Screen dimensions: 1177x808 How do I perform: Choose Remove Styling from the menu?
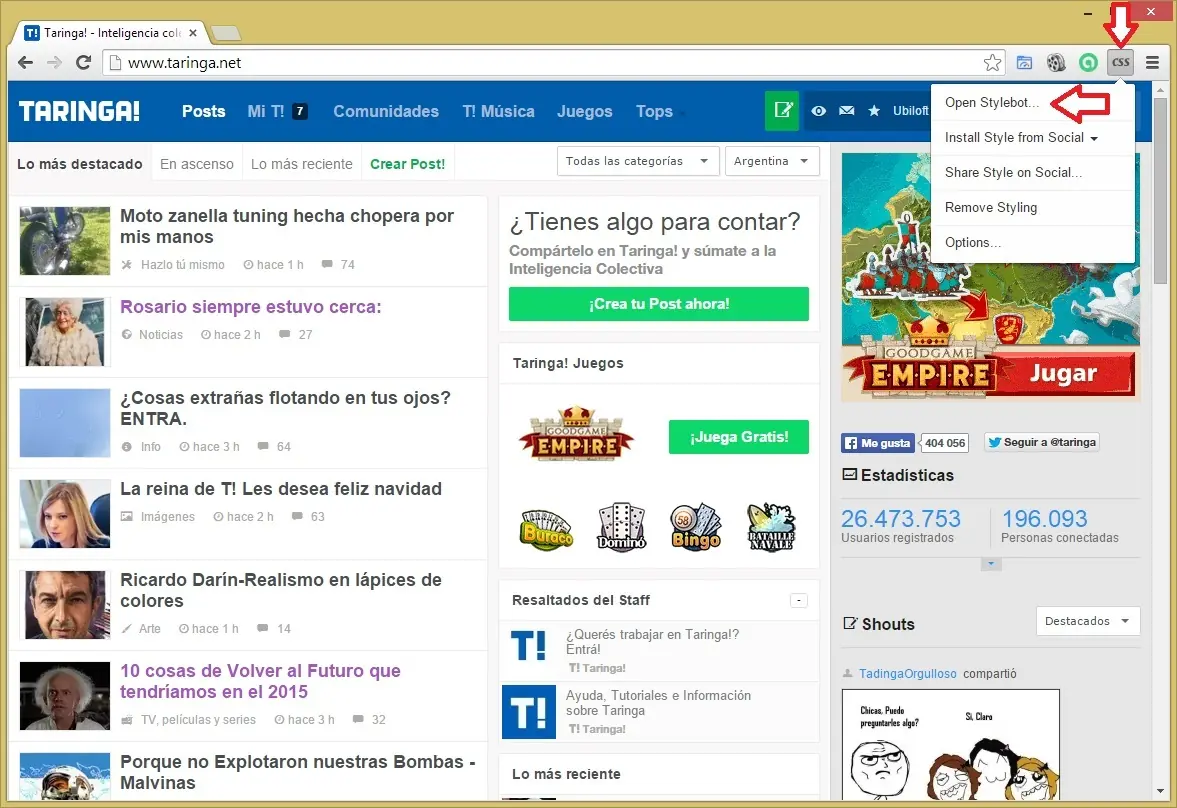pyautogui.click(x=1032, y=207)
